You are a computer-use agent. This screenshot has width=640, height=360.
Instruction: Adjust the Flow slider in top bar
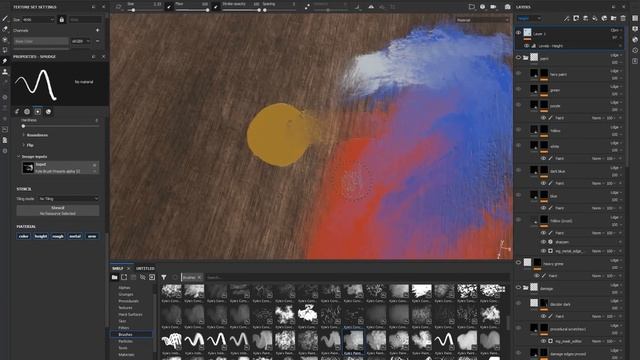pyautogui.click(x=192, y=10)
